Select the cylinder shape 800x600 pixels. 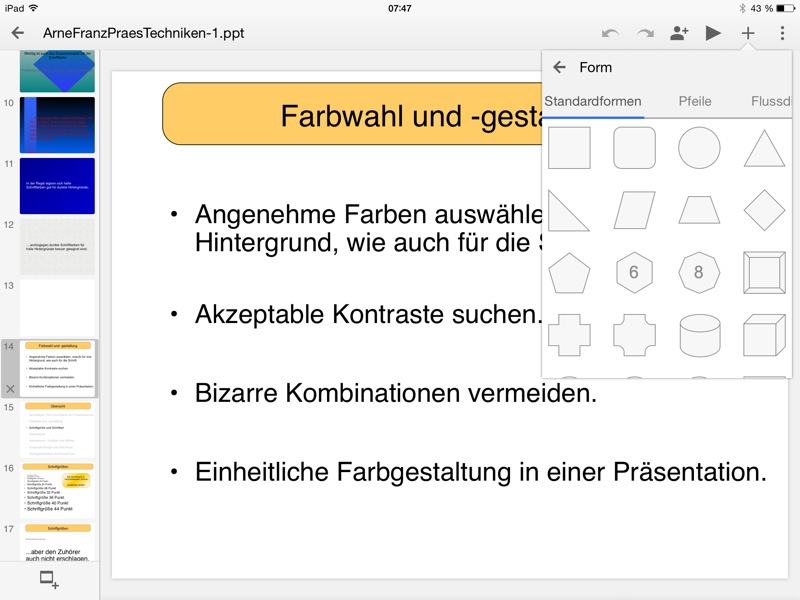point(699,334)
